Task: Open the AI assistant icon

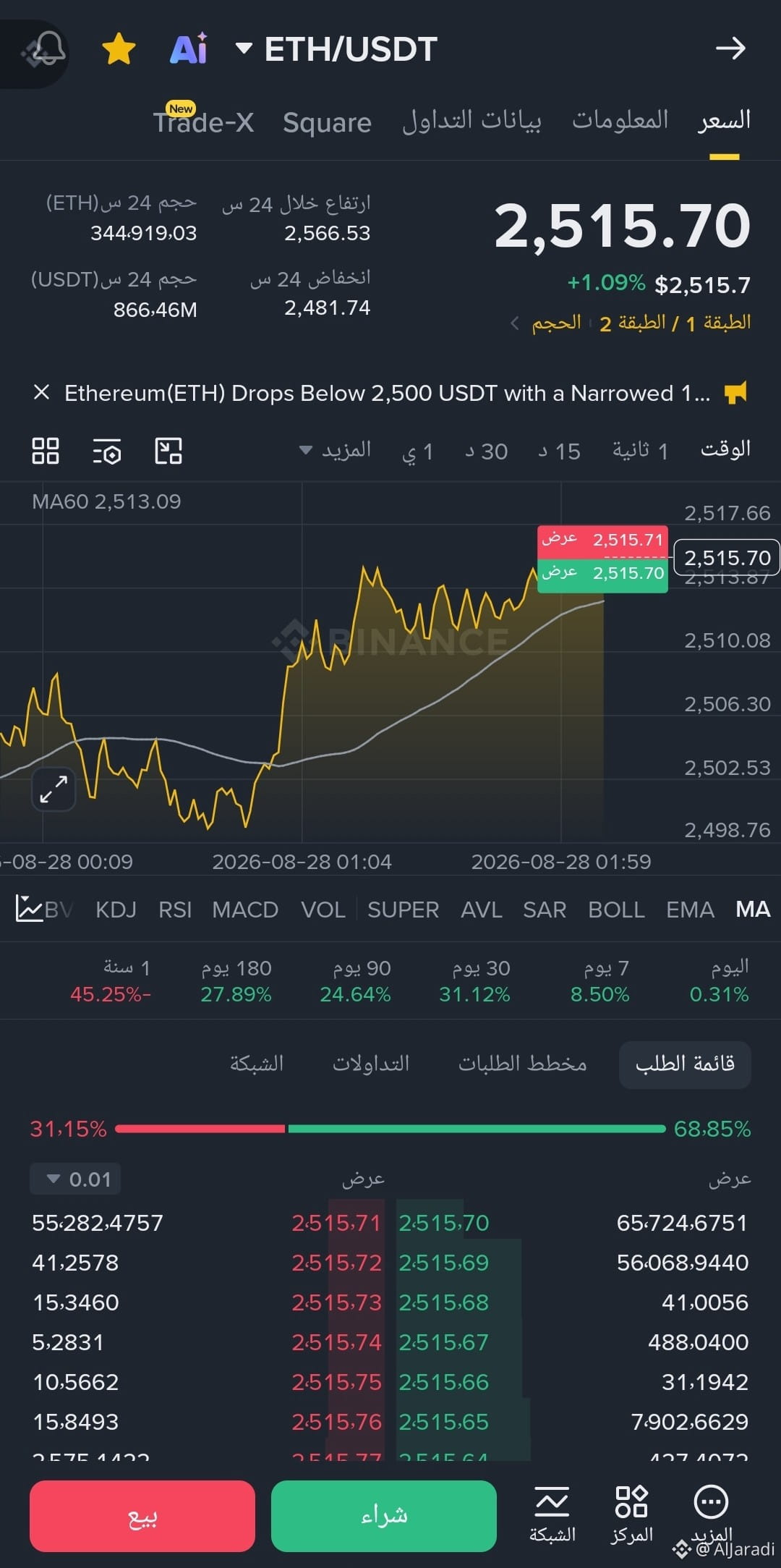Action: pos(189,48)
